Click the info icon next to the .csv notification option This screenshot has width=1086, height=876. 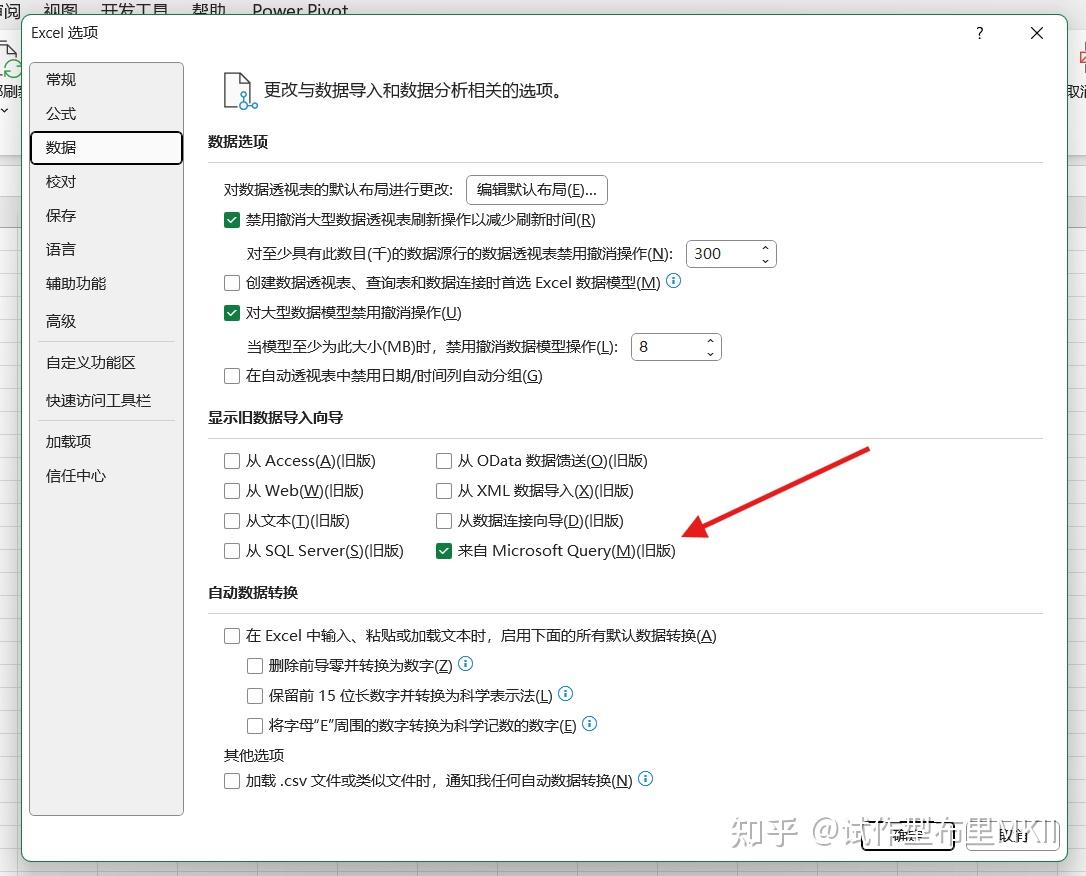645,781
